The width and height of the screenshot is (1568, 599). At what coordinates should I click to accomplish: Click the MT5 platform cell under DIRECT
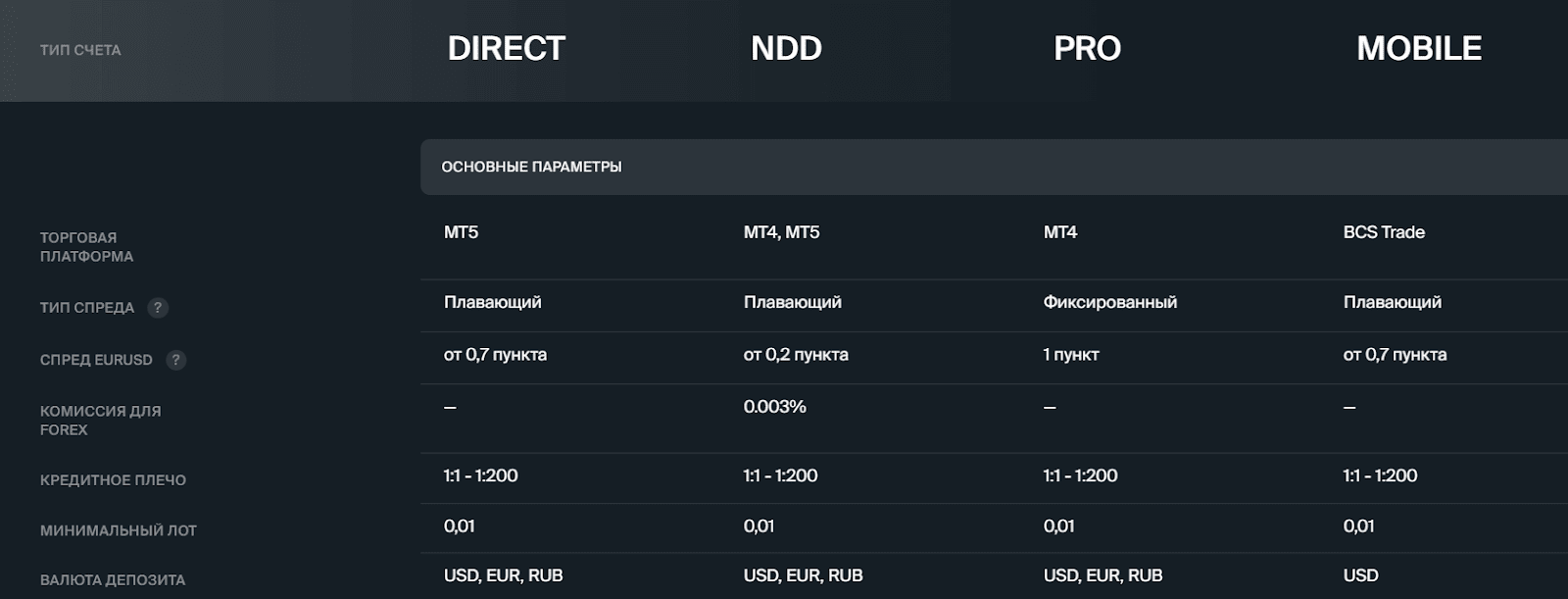461,232
